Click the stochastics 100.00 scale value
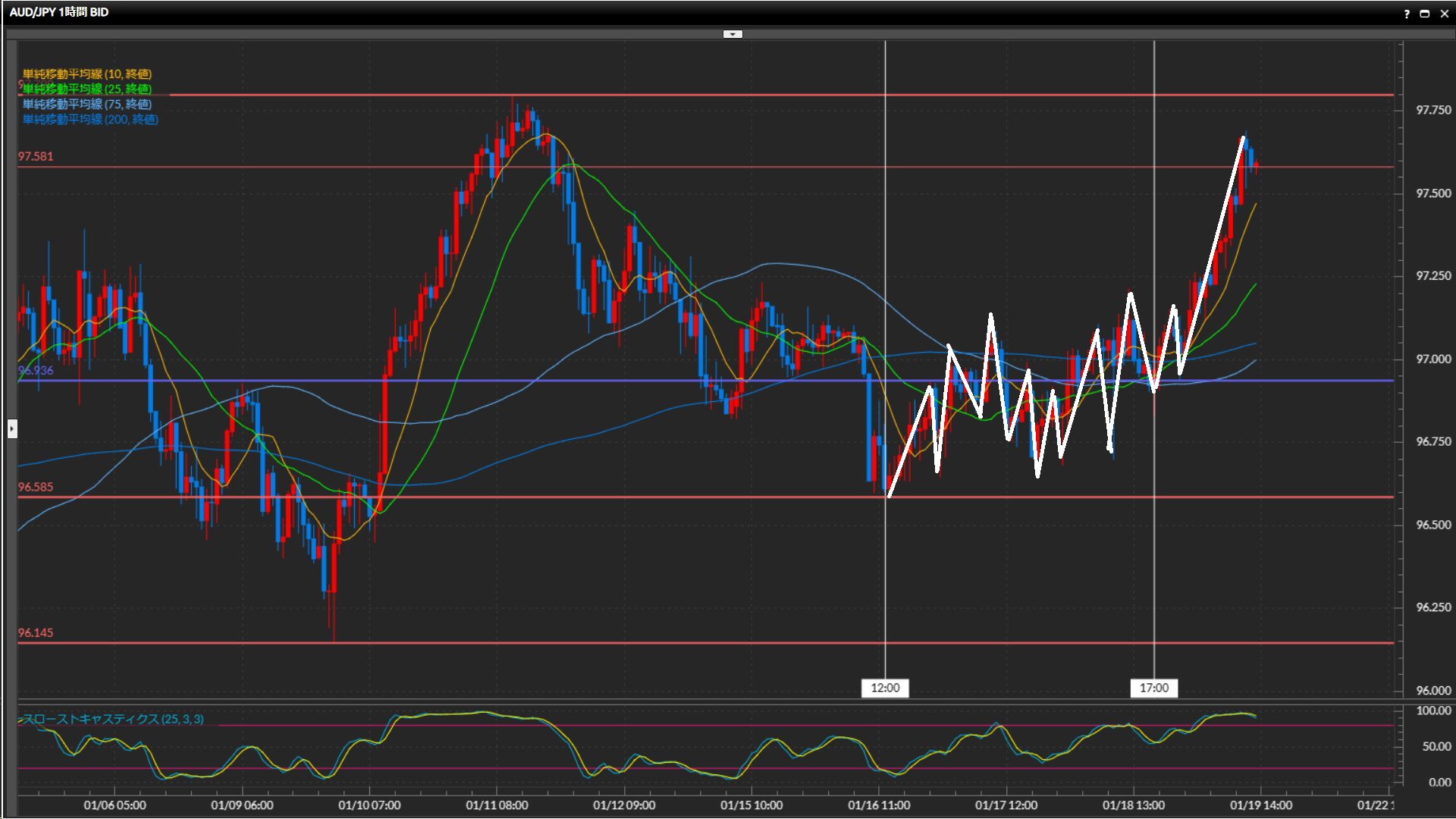The image size is (1456, 819). tap(1433, 711)
